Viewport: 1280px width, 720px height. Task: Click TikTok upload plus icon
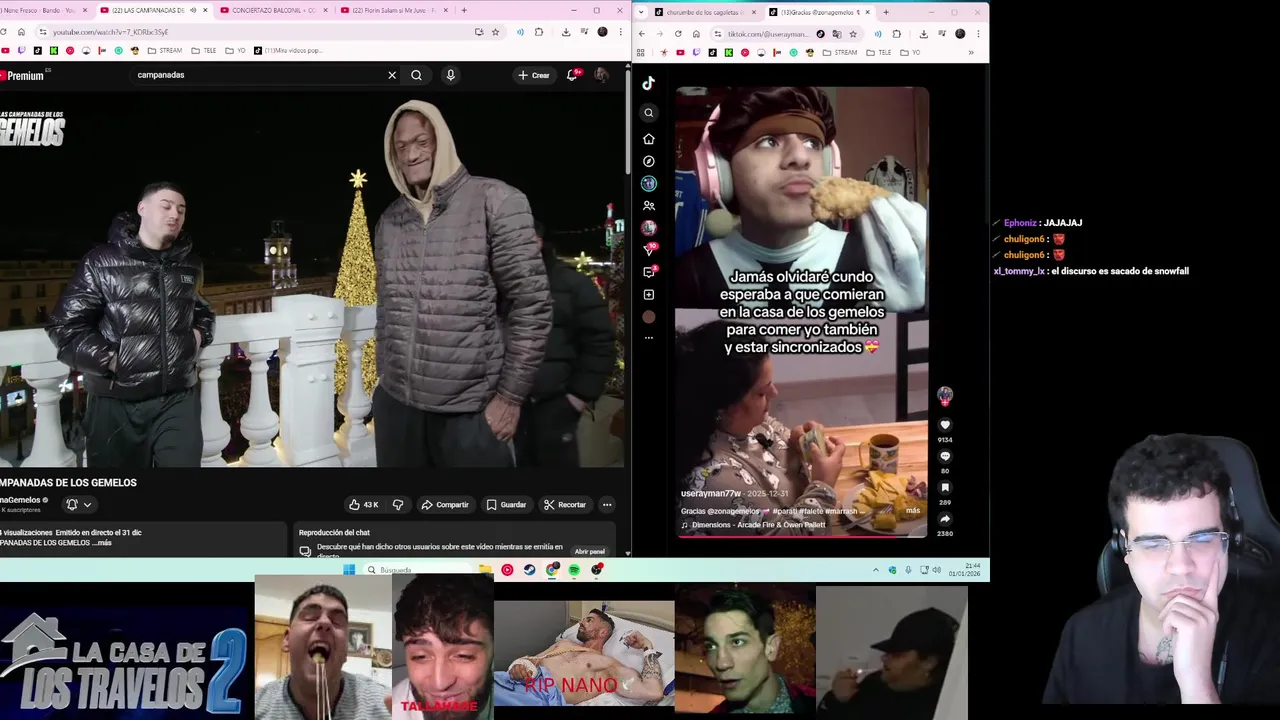pos(649,295)
